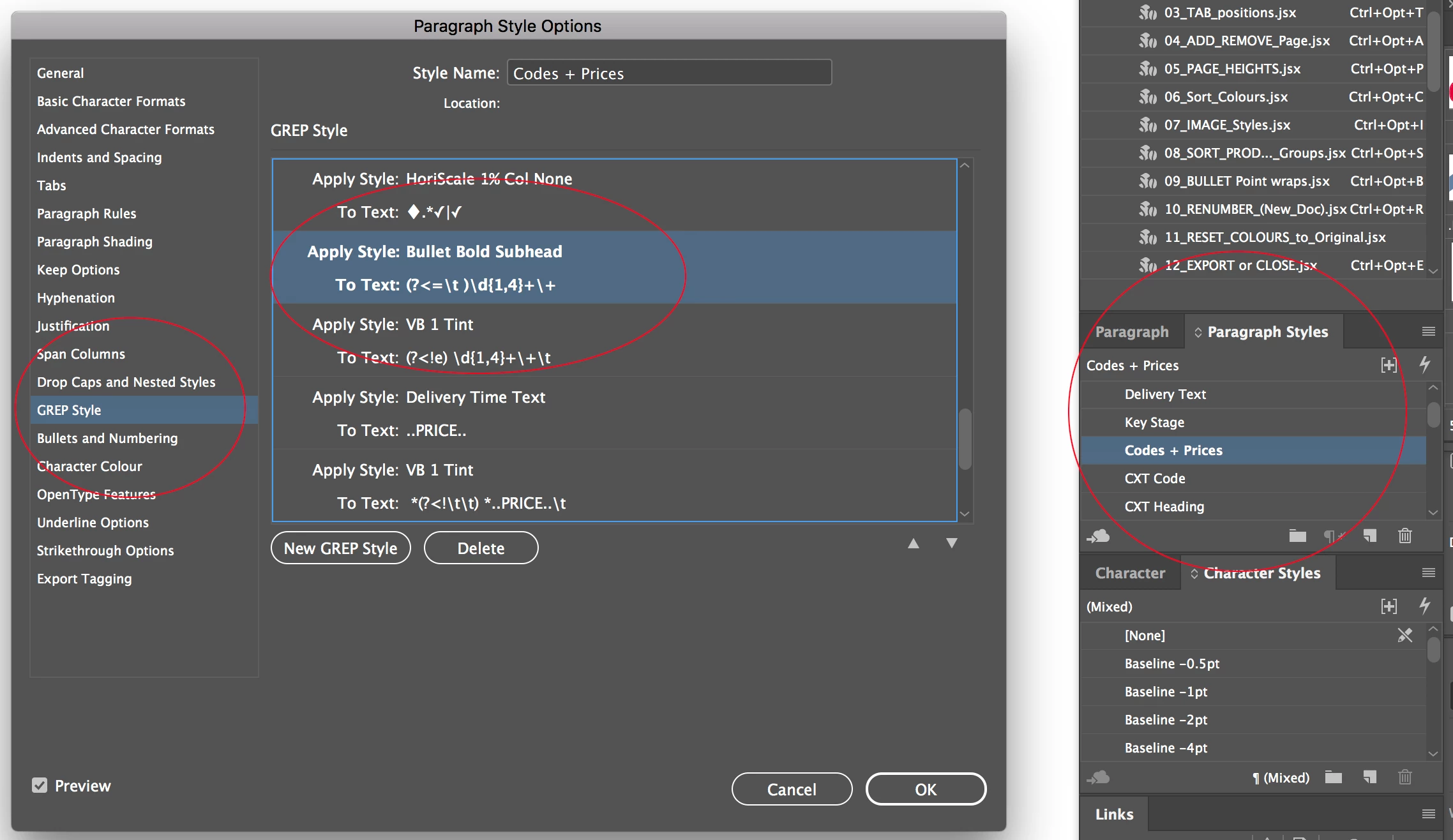The height and width of the screenshot is (840, 1453).
Task: Select Bullets and Numbering category
Action: point(107,439)
